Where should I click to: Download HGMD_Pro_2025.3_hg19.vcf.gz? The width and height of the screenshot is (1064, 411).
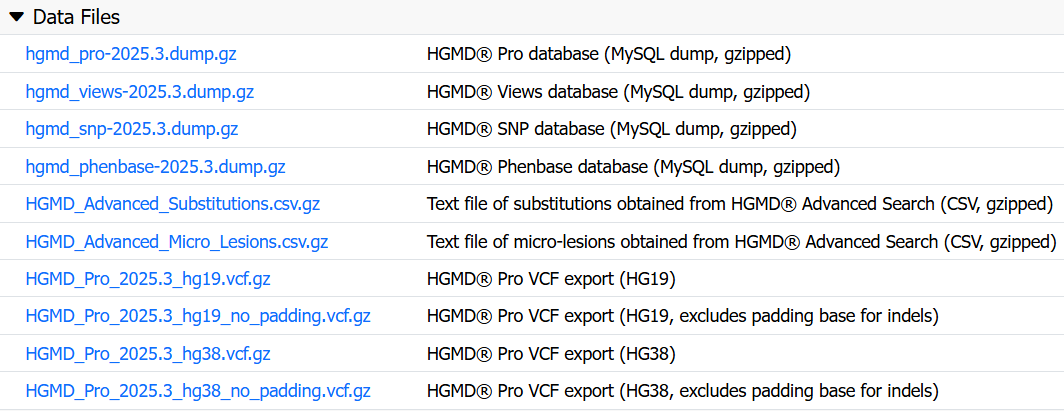(x=148, y=279)
